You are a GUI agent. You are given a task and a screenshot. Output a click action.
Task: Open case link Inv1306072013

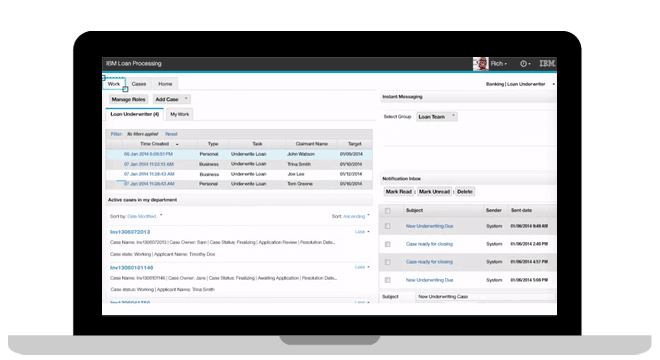pyautogui.click(x=130, y=232)
